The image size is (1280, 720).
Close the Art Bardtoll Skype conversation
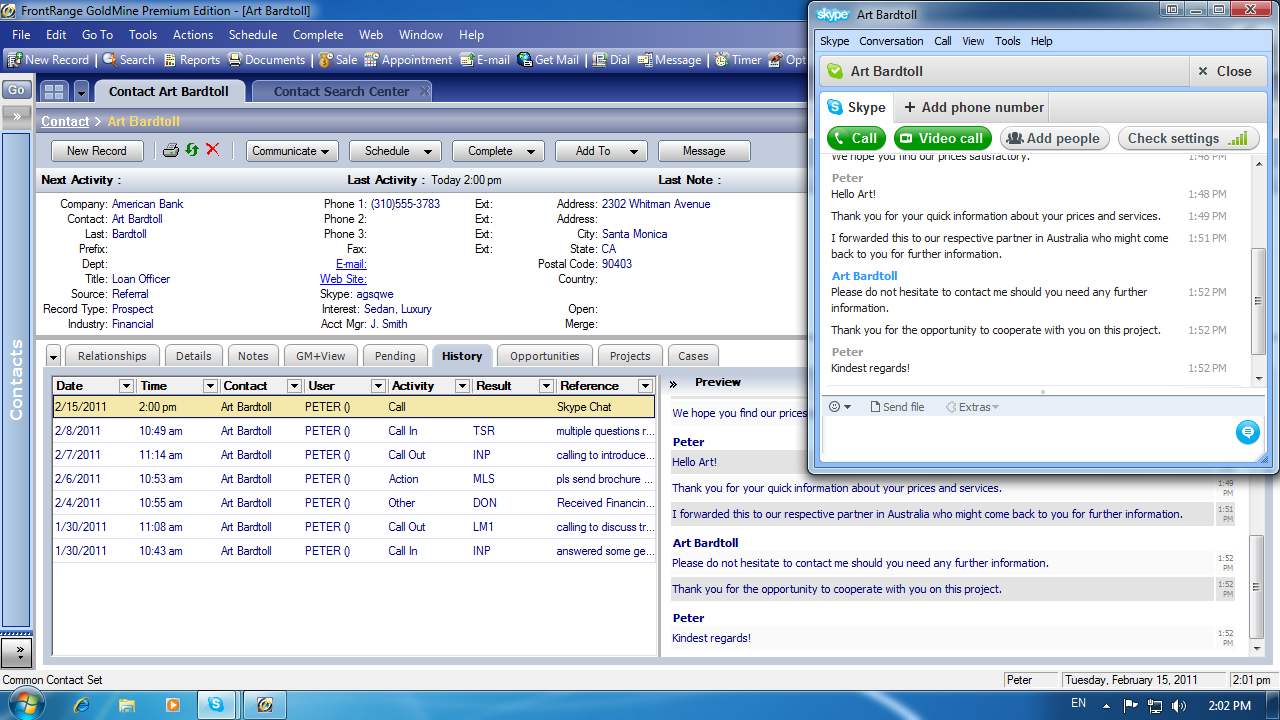coord(1225,71)
